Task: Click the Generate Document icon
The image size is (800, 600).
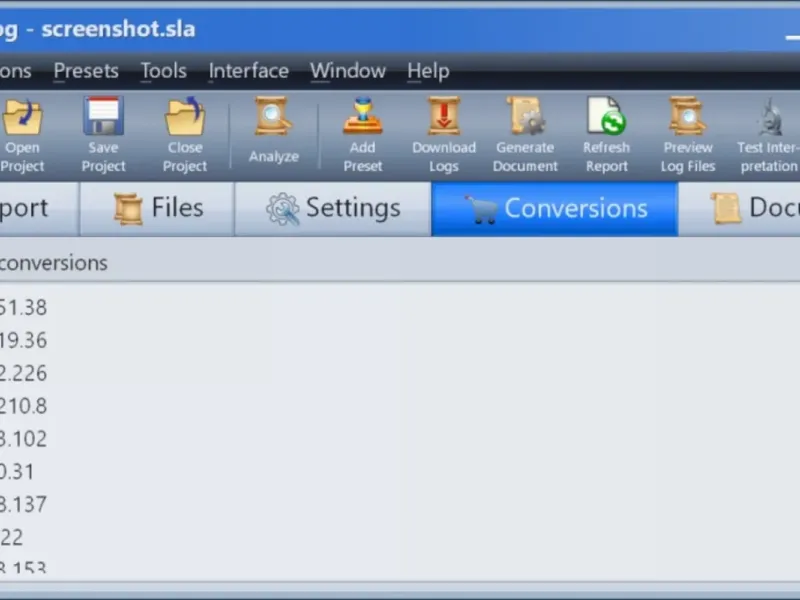Action: (526, 116)
